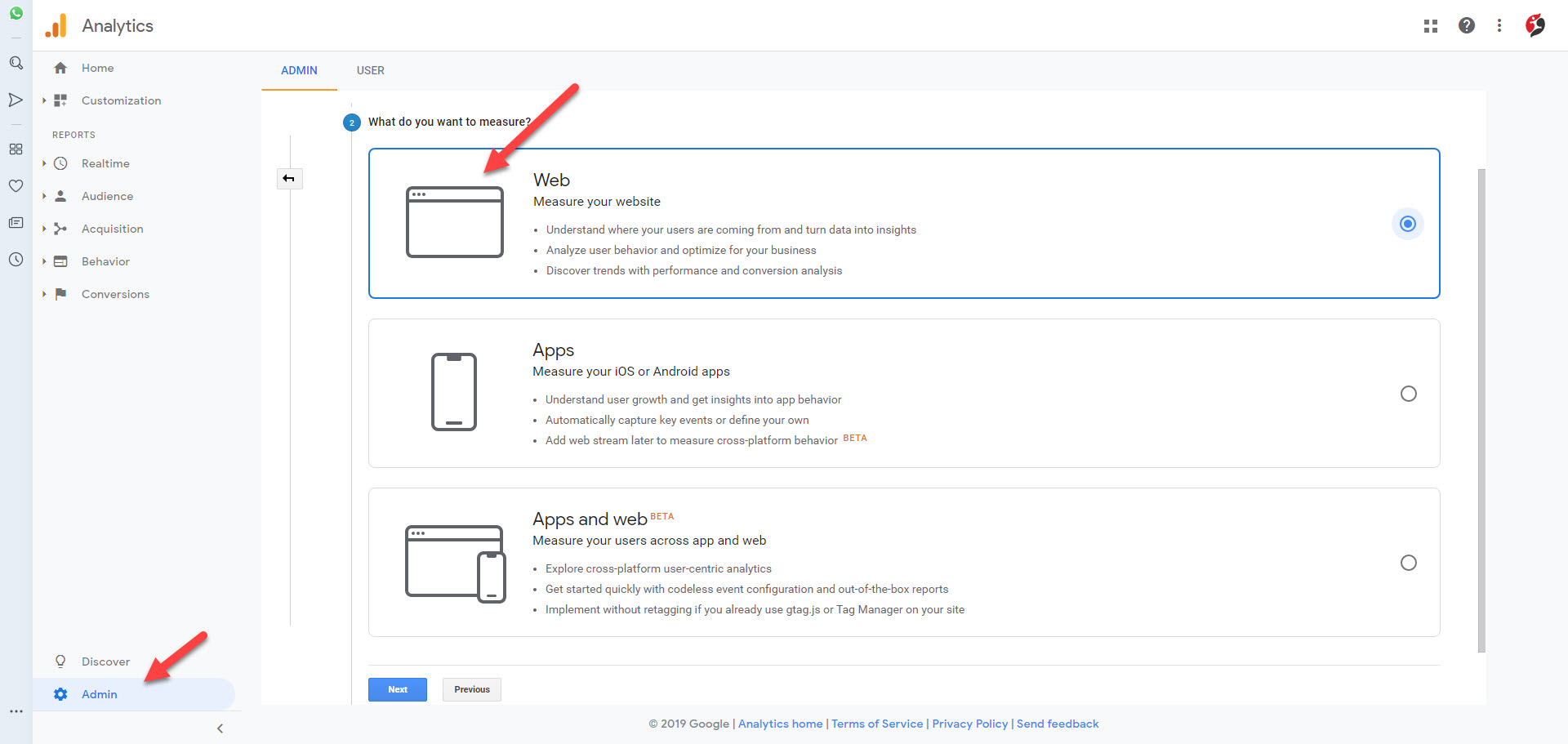Click the WhatsApp icon in left sidebar
Screen dimensions: 1568x744
pyautogui.click(x=16, y=13)
